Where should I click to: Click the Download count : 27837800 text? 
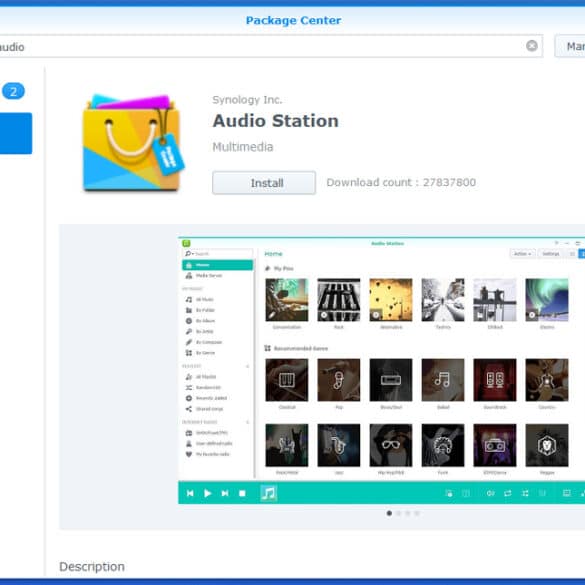pos(401,182)
